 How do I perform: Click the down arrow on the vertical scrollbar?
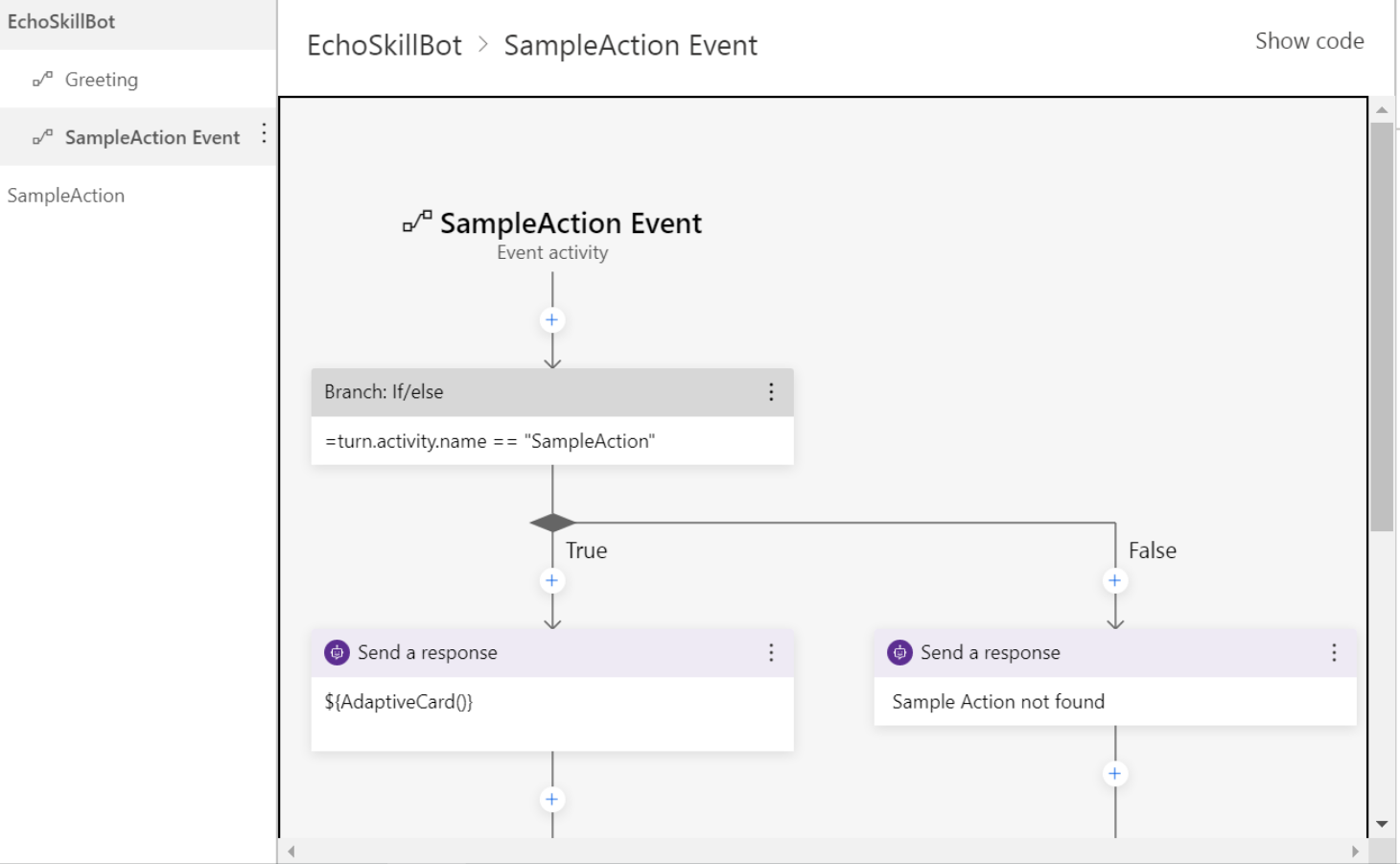(x=1382, y=823)
